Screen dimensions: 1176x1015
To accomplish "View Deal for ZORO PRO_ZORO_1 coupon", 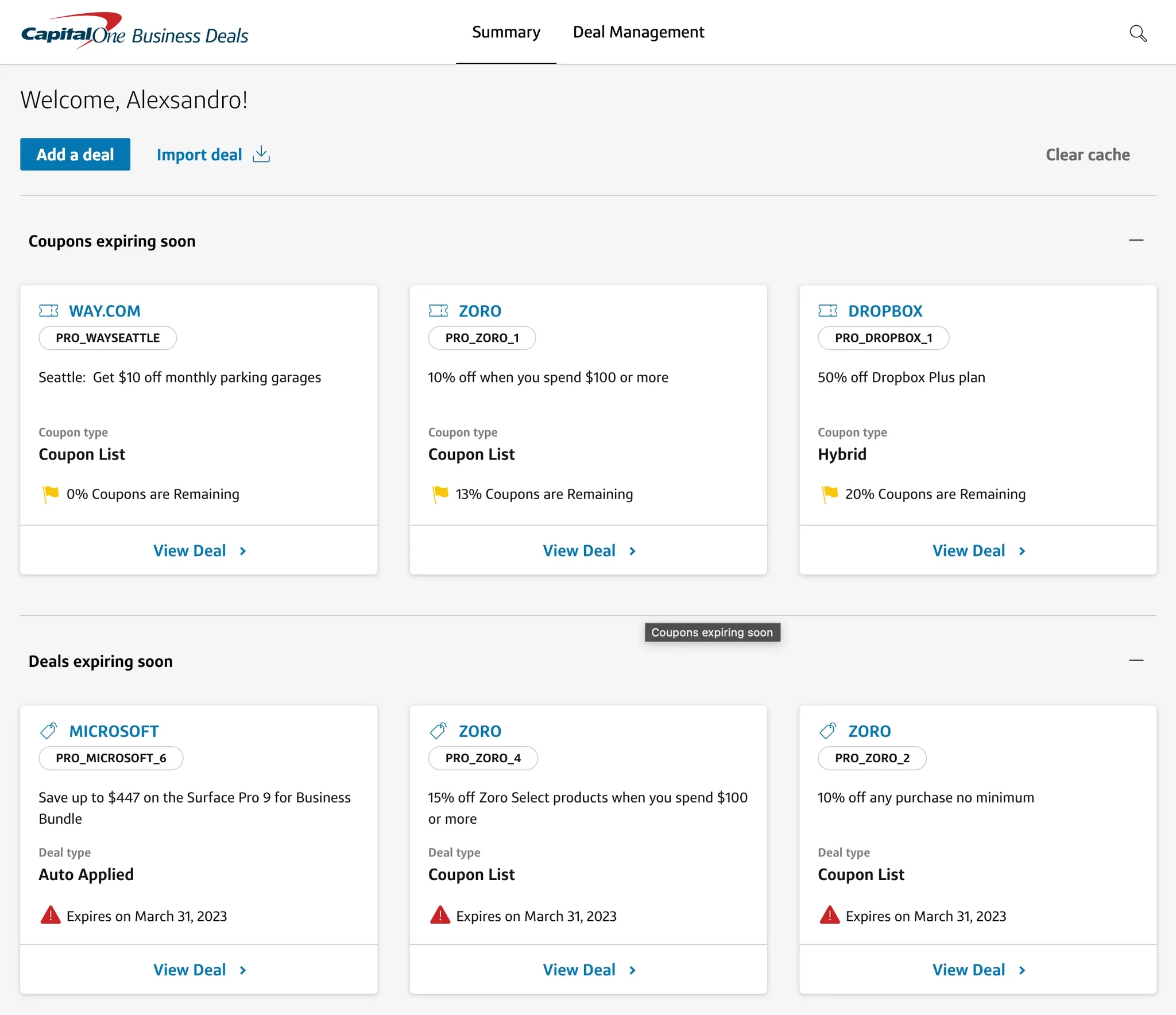I will click(x=589, y=550).
